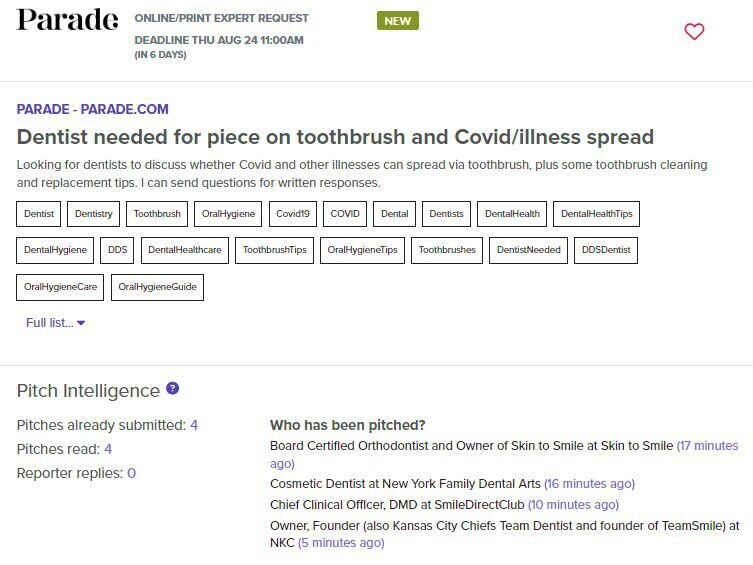Select the DentalHealthTips tag

pyautogui.click(x=594, y=214)
